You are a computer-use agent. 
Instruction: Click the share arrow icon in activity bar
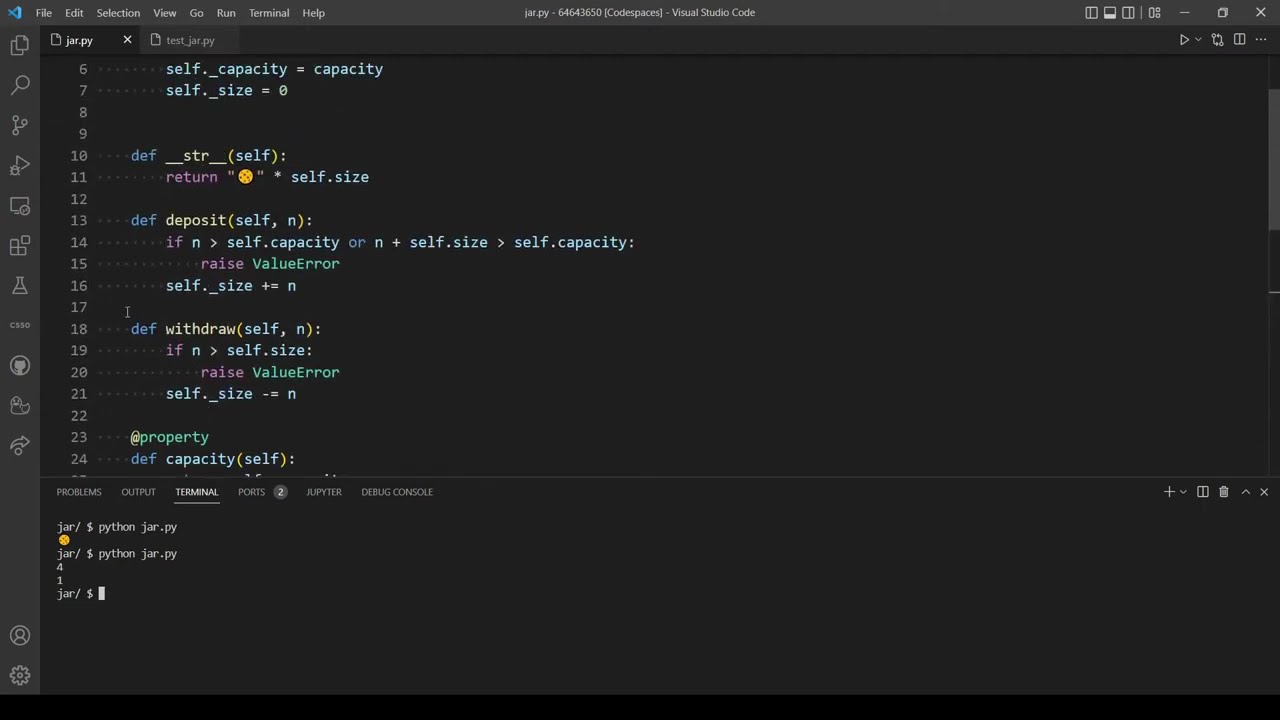click(x=20, y=445)
